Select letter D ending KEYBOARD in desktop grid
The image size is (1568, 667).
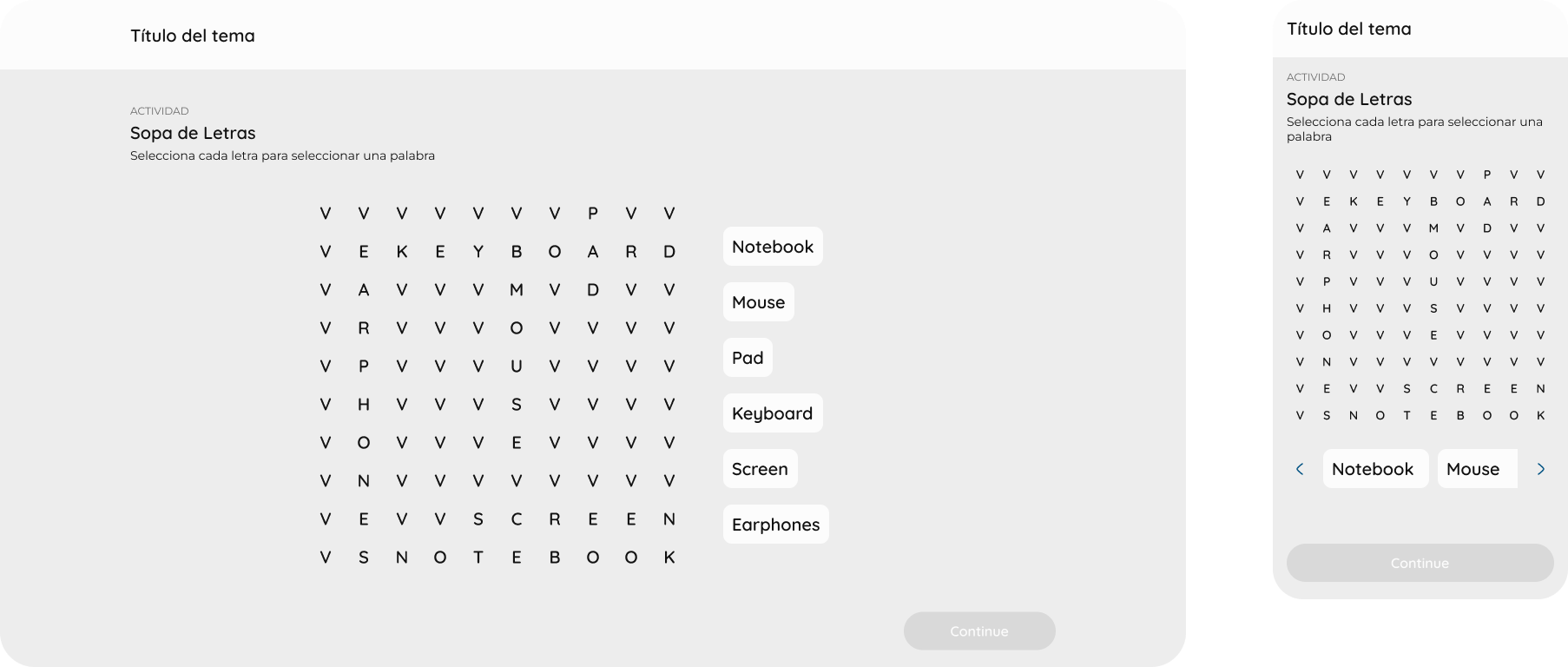click(669, 252)
